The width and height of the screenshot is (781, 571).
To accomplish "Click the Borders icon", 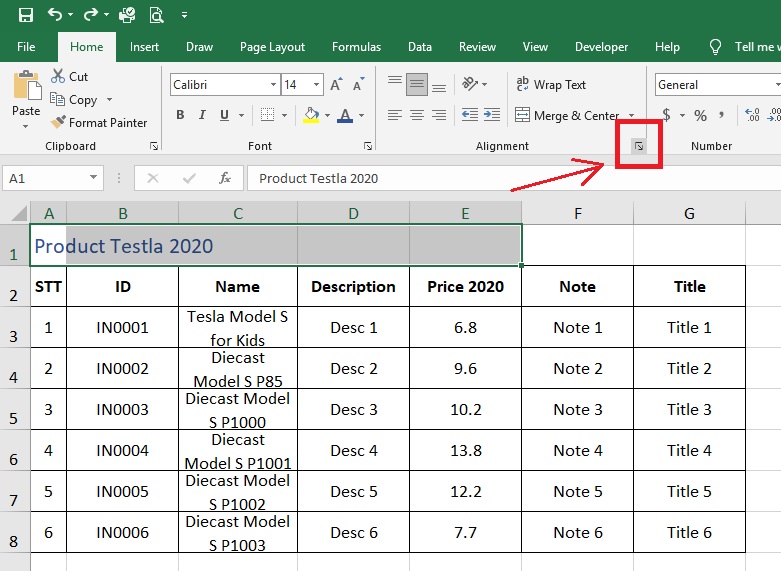I will [x=267, y=115].
